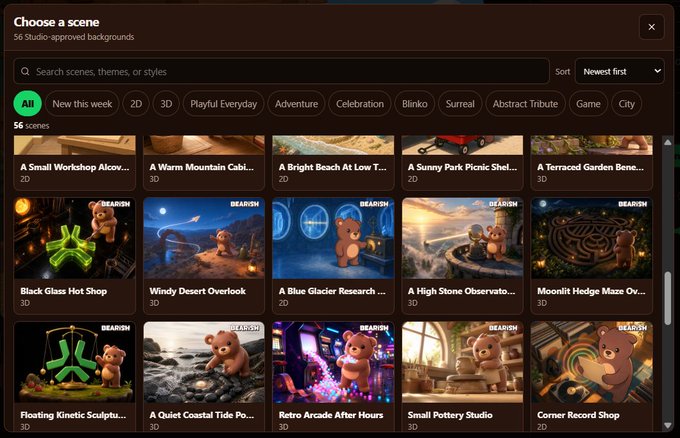The height and width of the screenshot is (438, 680).
Task: Choose the Floating Kinetic Sculpture thumbnail
Action: [75, 362]
